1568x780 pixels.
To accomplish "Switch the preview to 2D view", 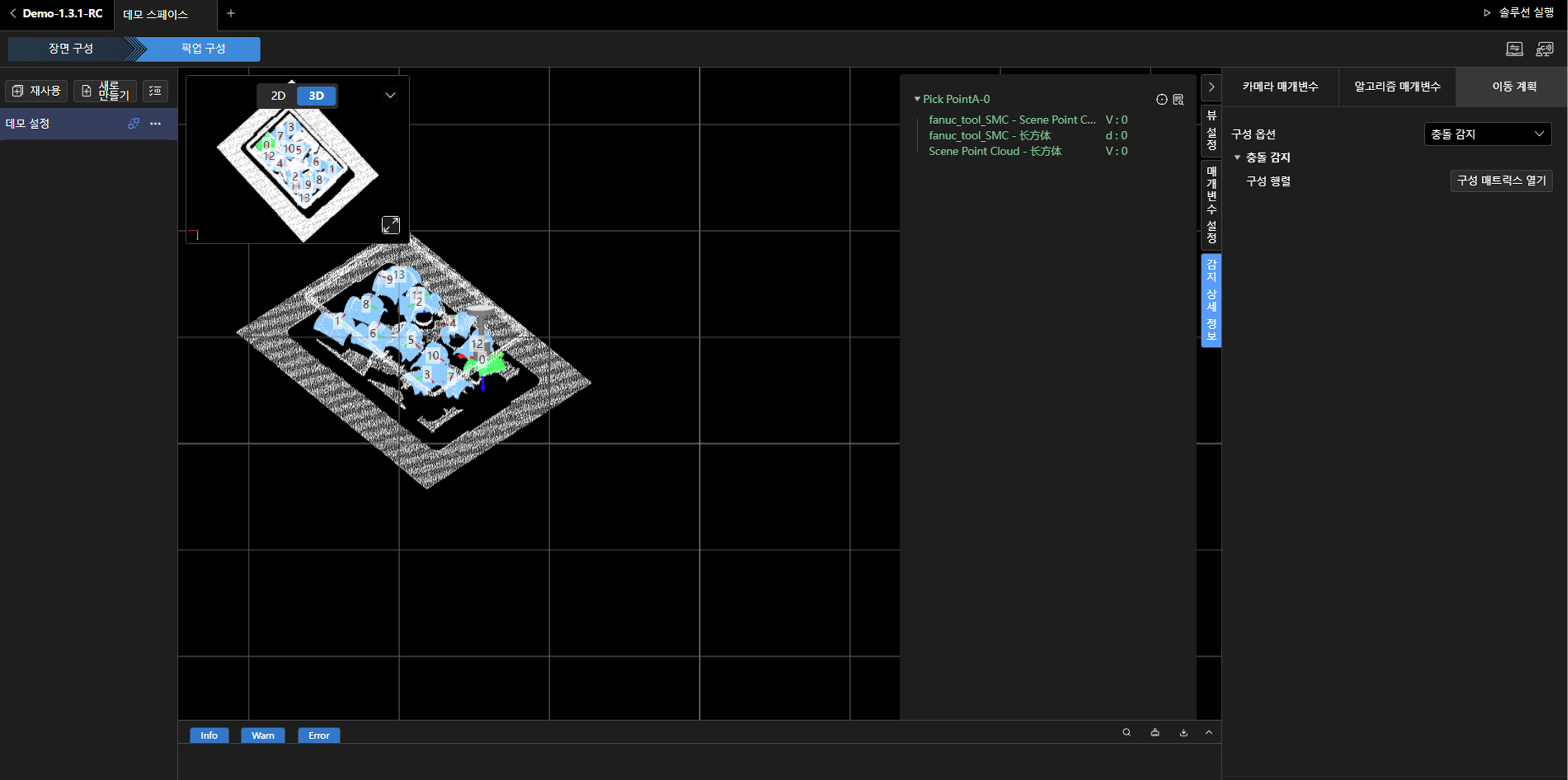I will pos(278,96).
